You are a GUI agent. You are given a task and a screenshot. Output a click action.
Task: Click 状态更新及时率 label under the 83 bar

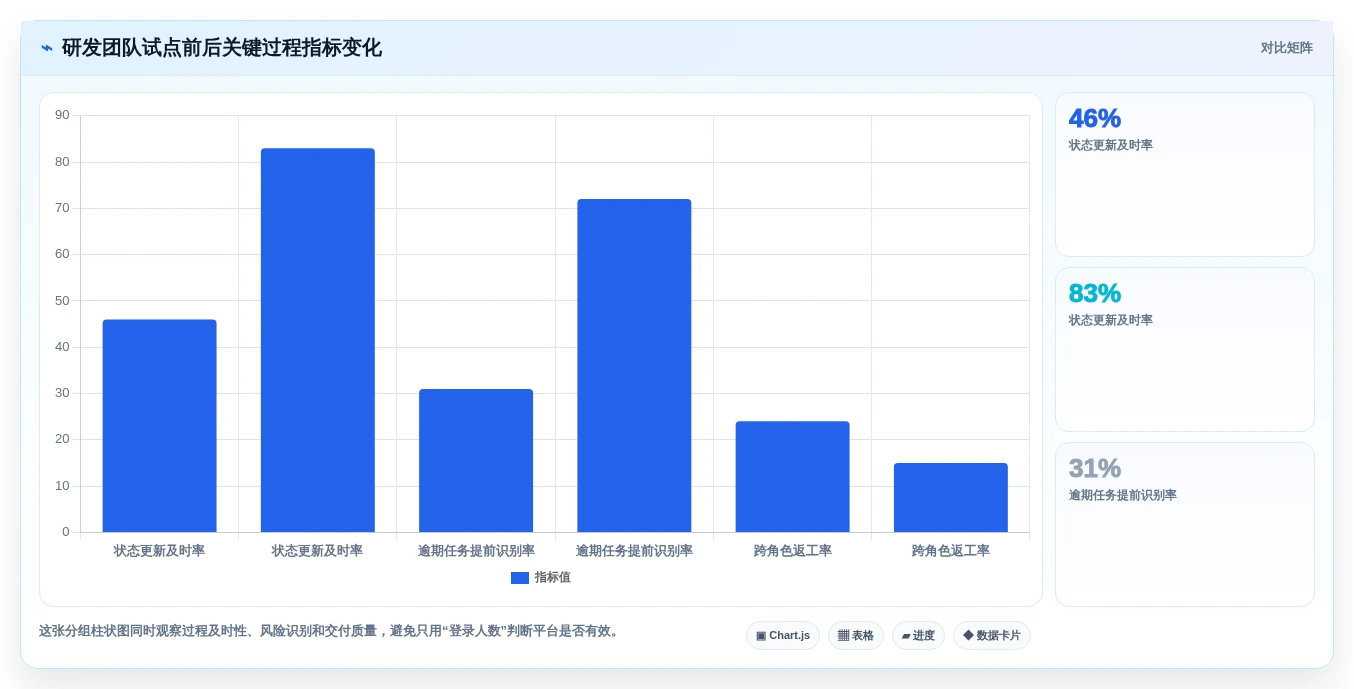(317, 551)
